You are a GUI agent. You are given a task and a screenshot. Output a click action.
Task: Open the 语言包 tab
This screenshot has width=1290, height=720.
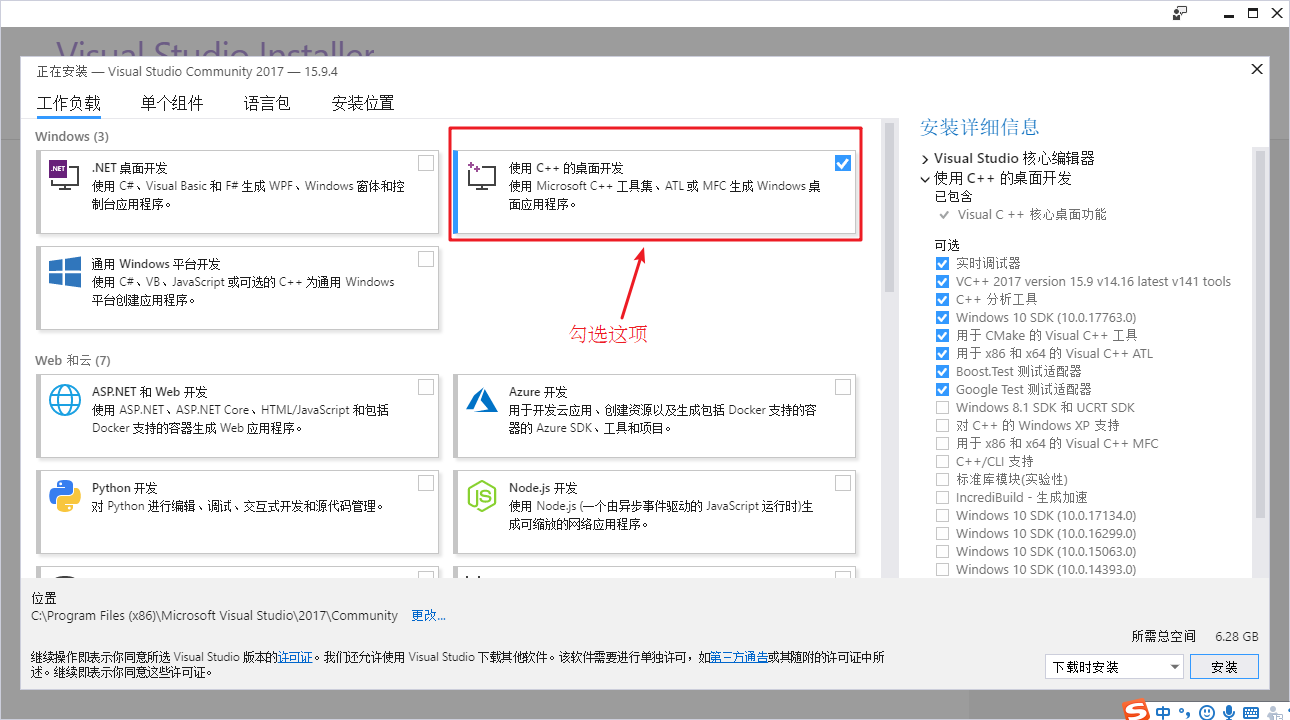pos(267,103)
